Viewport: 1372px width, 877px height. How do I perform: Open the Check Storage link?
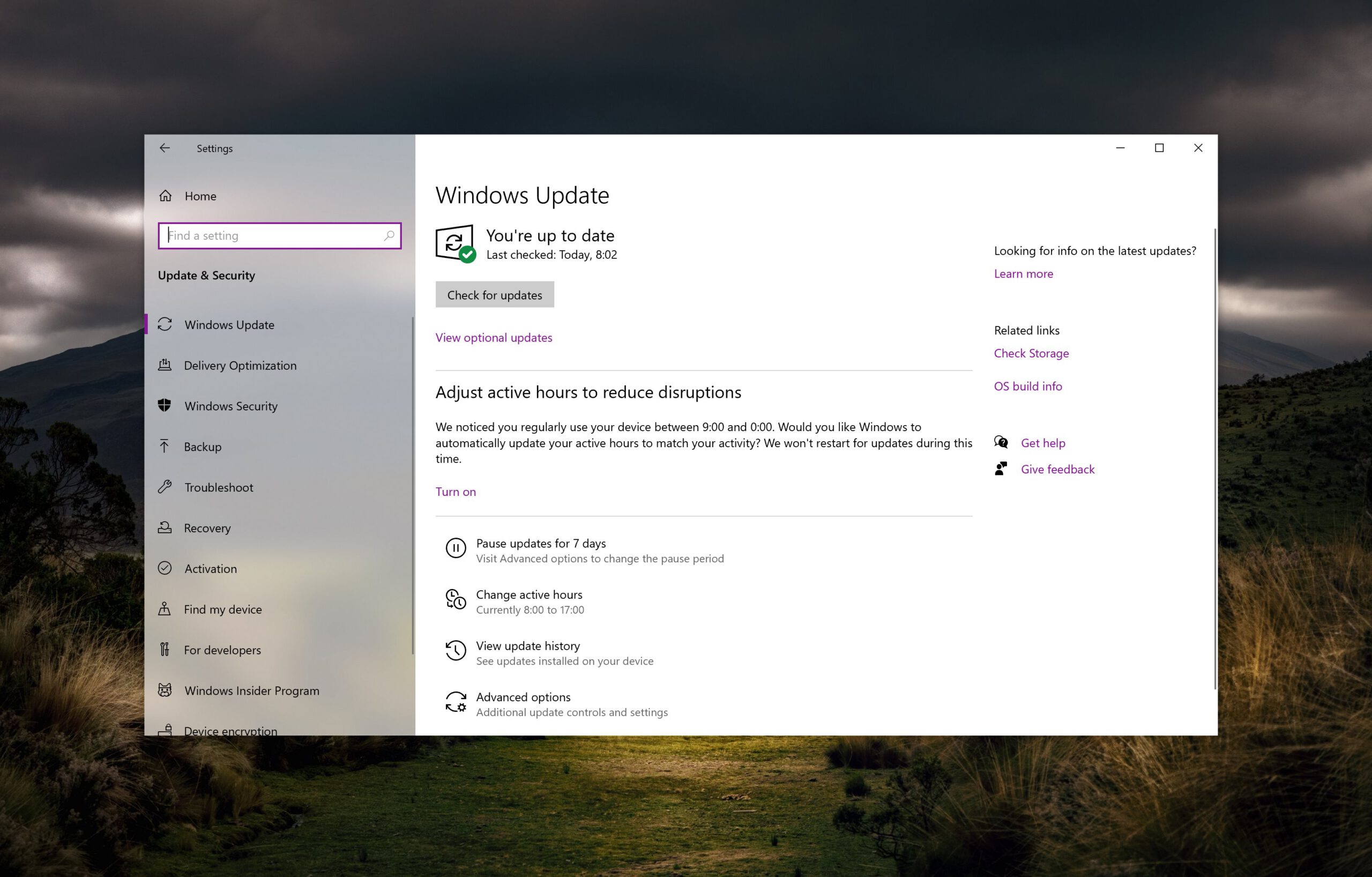click(x=1031, y=353)
